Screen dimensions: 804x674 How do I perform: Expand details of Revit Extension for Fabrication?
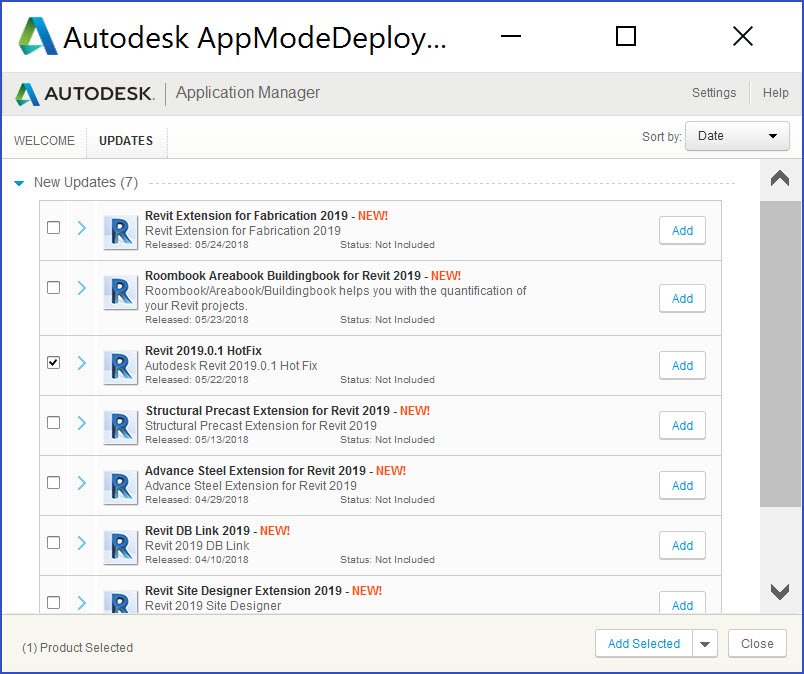(x=82, y=228)
